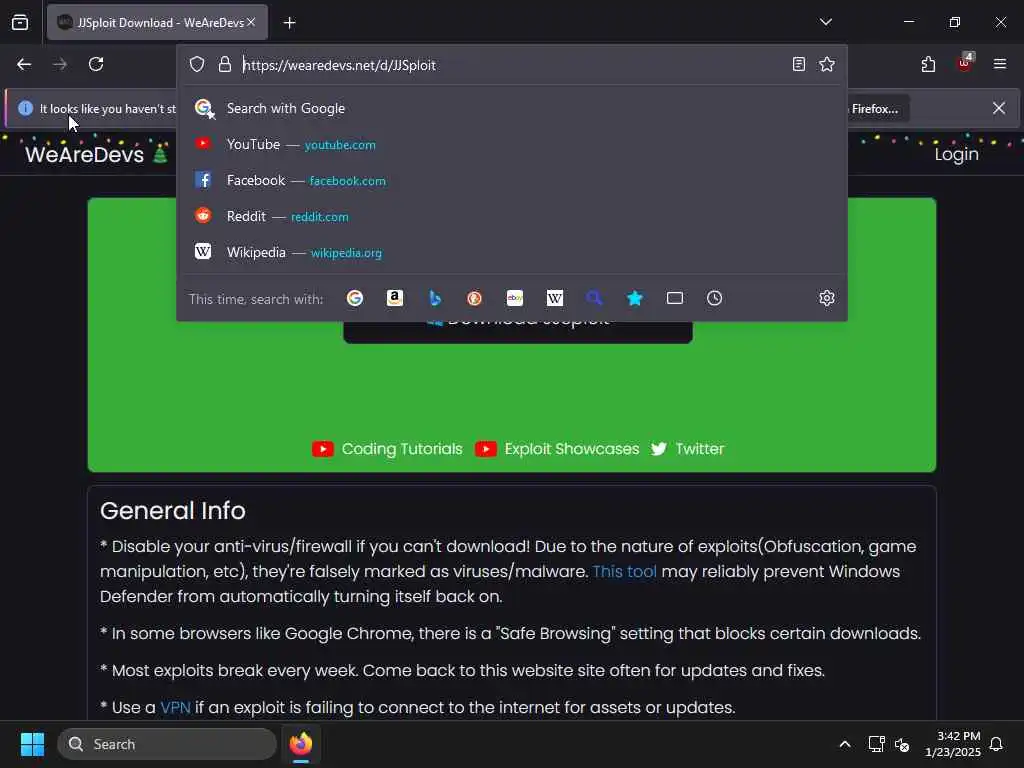Viewport: 1024px width, 768px height.
Task: Open search settings gear icon
Action: coord(827,298)
